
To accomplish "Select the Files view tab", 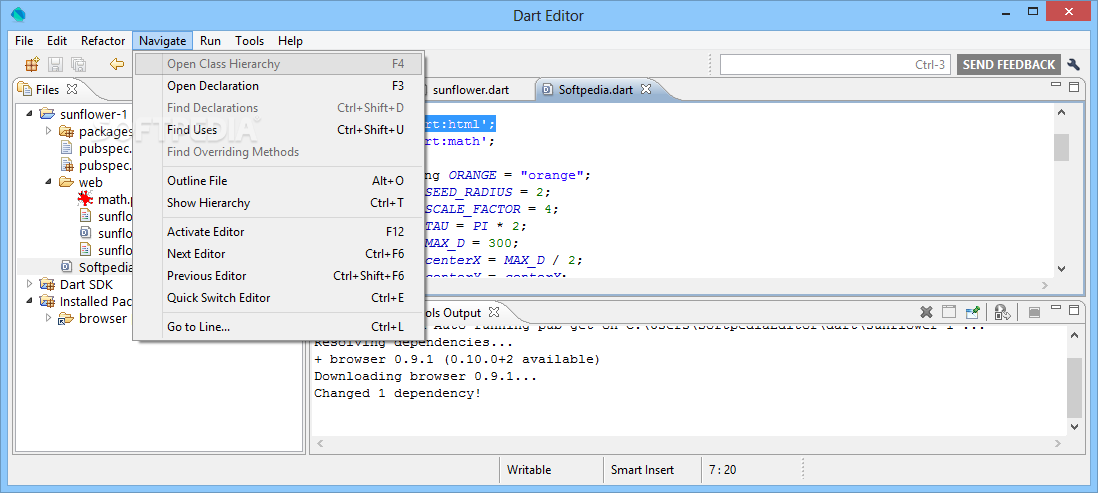I will tap(47, 90).
